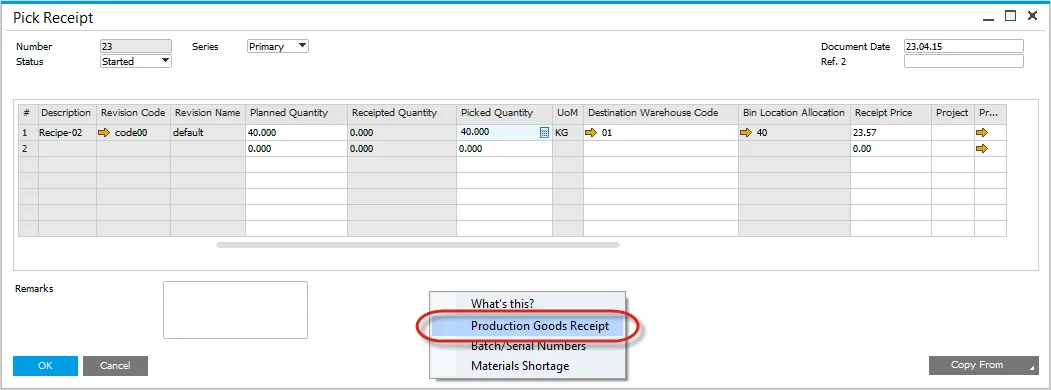The height and width of the screenshot is (390, 1051).
Task: Click Bin Location Allocation column header
Action: pyautogui.click(x=795, y=113)
